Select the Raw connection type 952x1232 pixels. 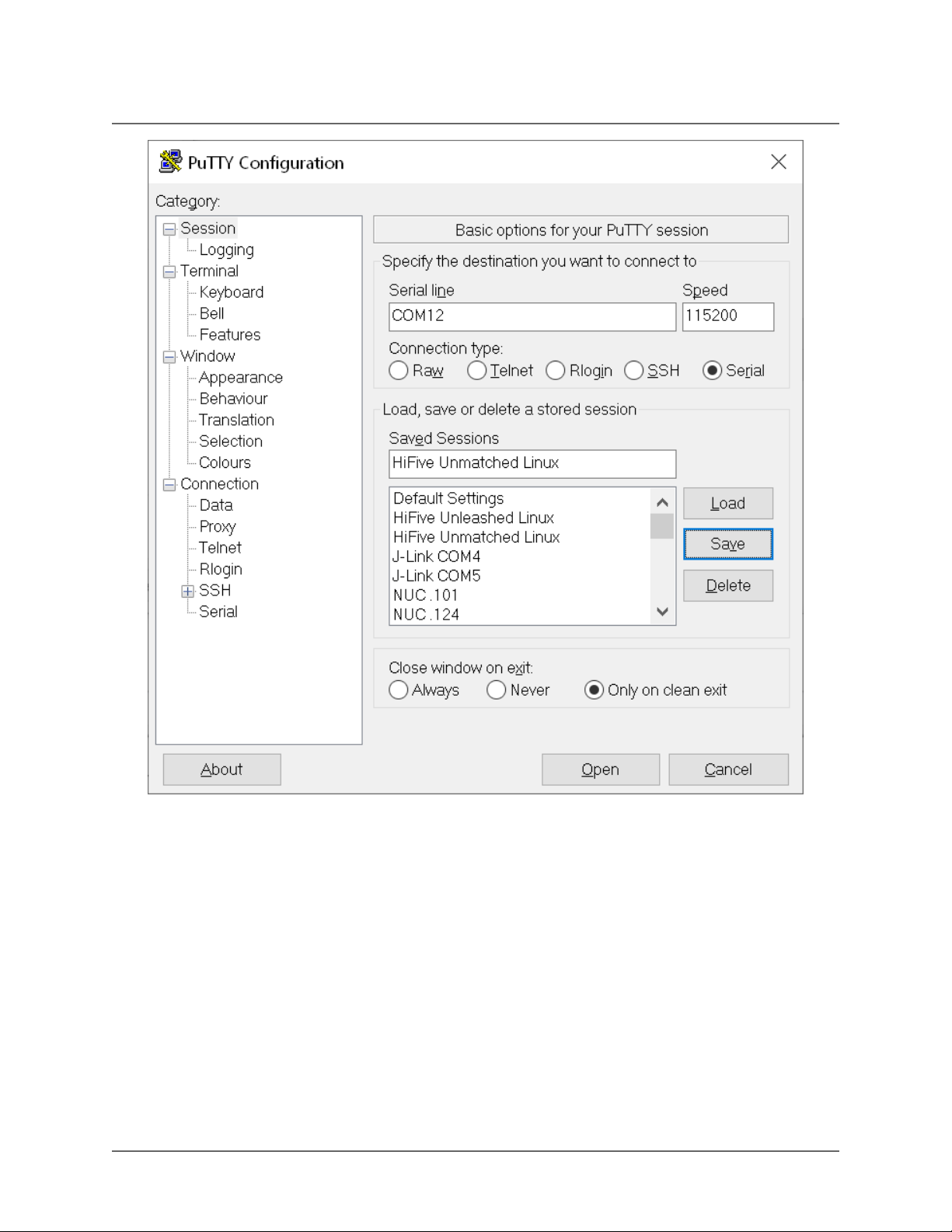click(x=399, y=371)
